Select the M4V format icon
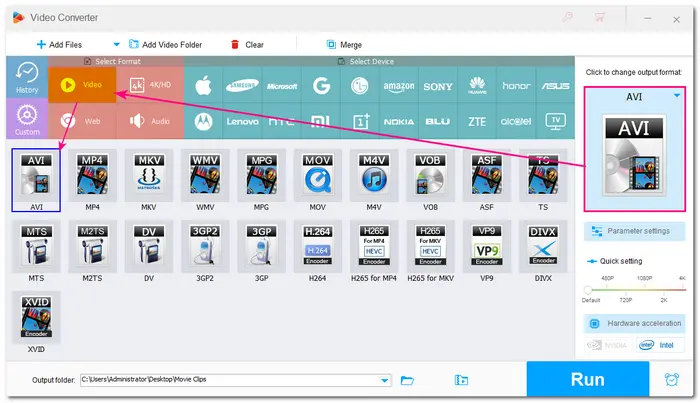Viewport: 700px width, 403px height. tap(374, 175)
